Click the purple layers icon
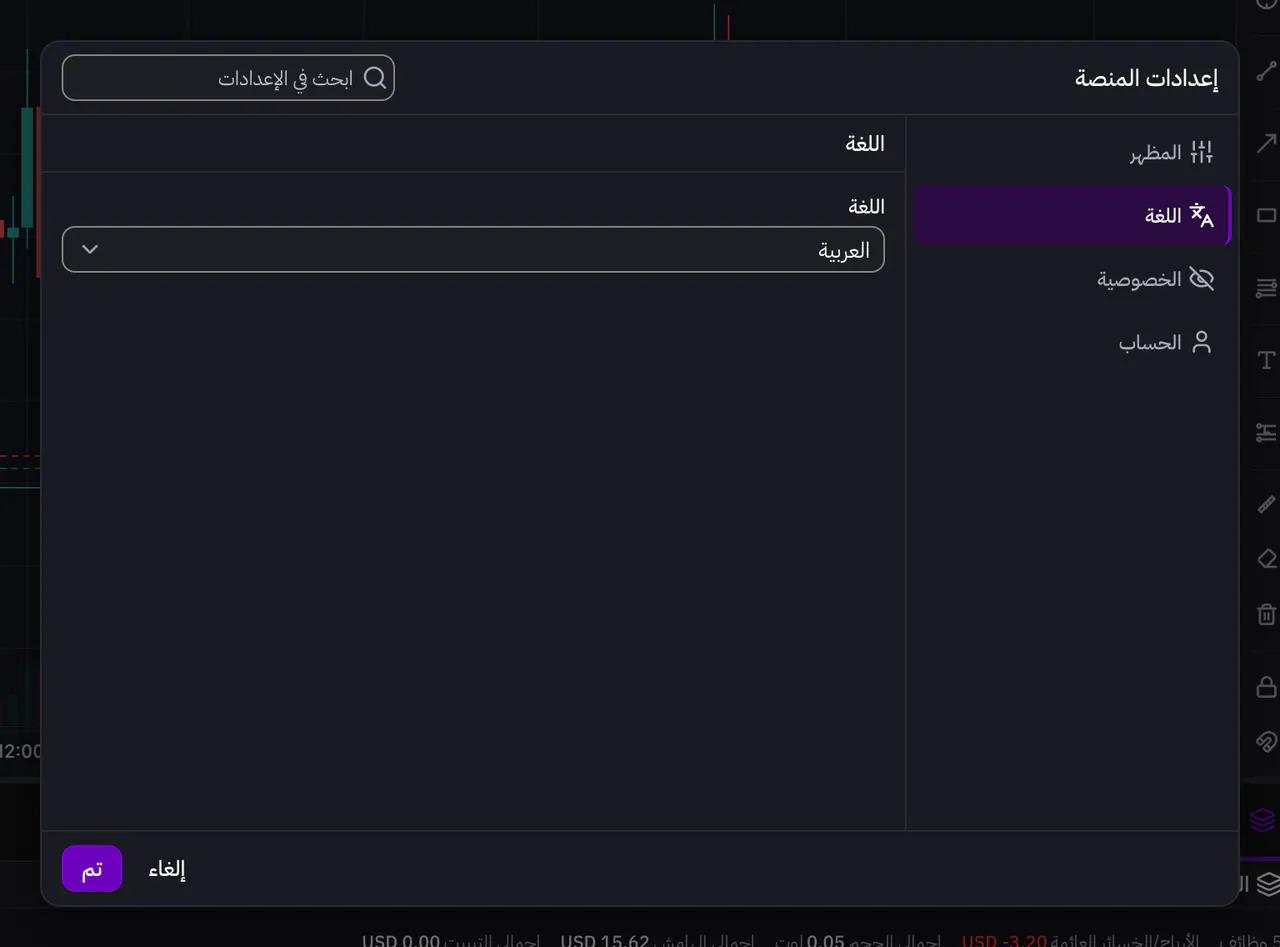The height and width of the screenshot is (947, 1280). (1263, 820)
